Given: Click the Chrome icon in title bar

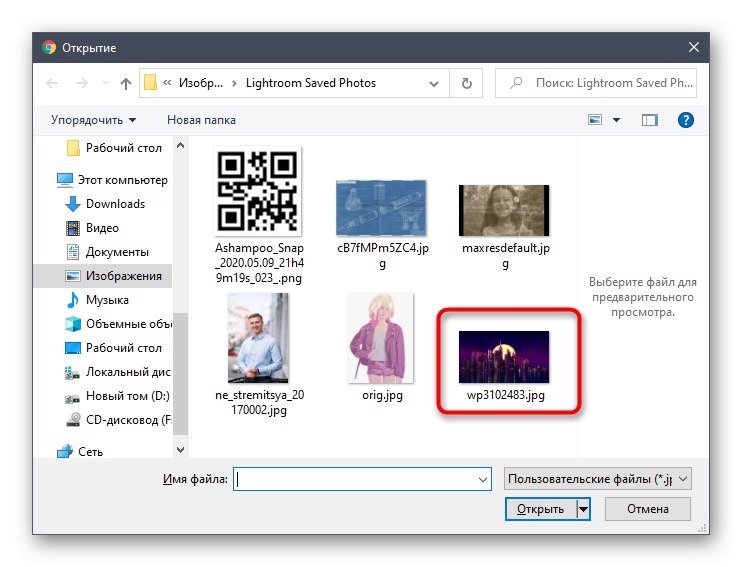Looking at the screenshot, I should (49, 47).
